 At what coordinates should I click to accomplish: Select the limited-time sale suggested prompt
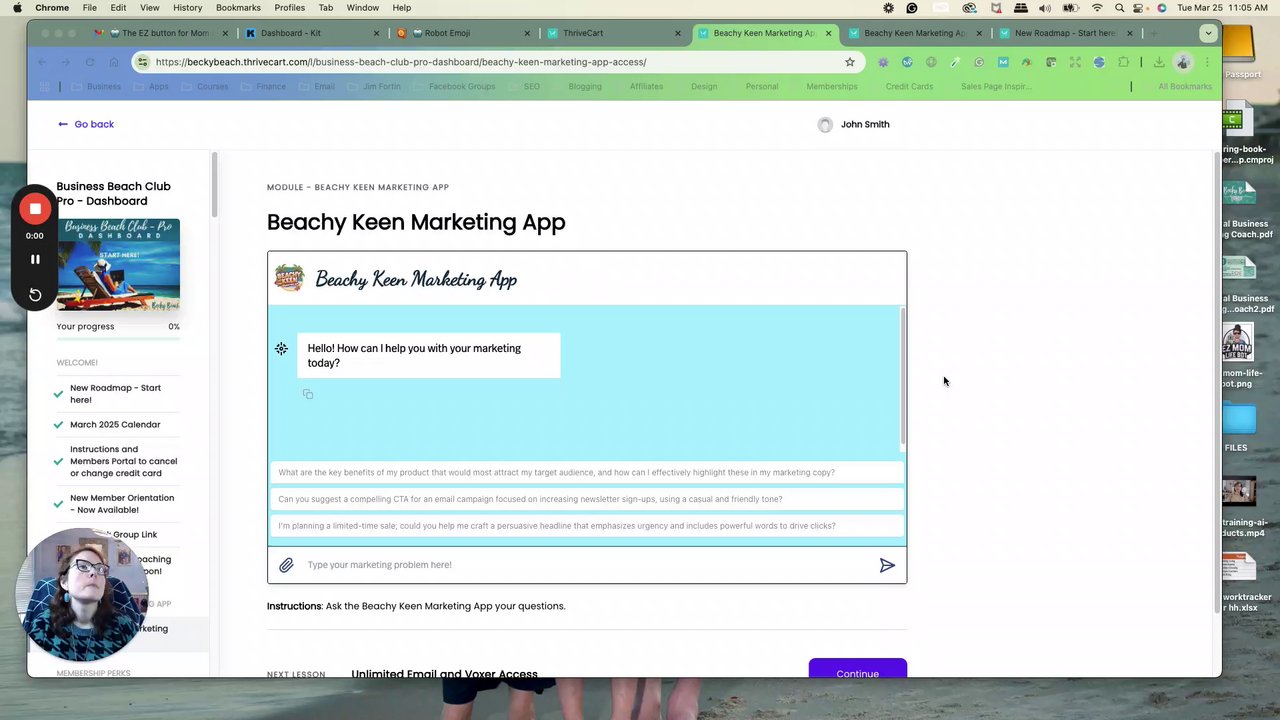click(x=586, y=526)
